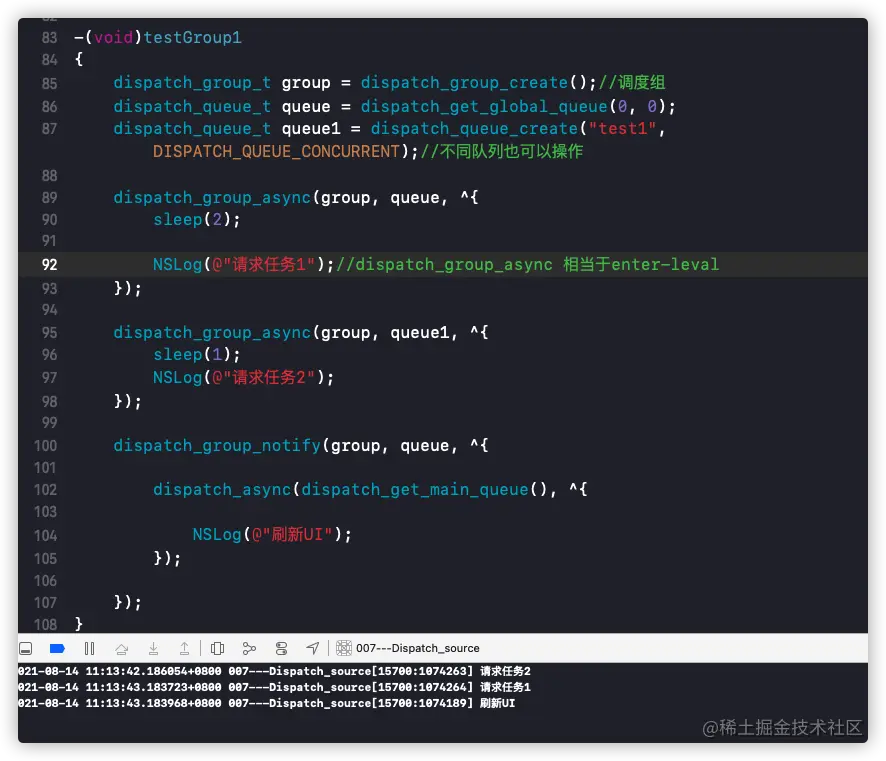Click the "请求任务2" string in code
The width and height of the screenshot is (886, 761).
click(x=263, y=377)
